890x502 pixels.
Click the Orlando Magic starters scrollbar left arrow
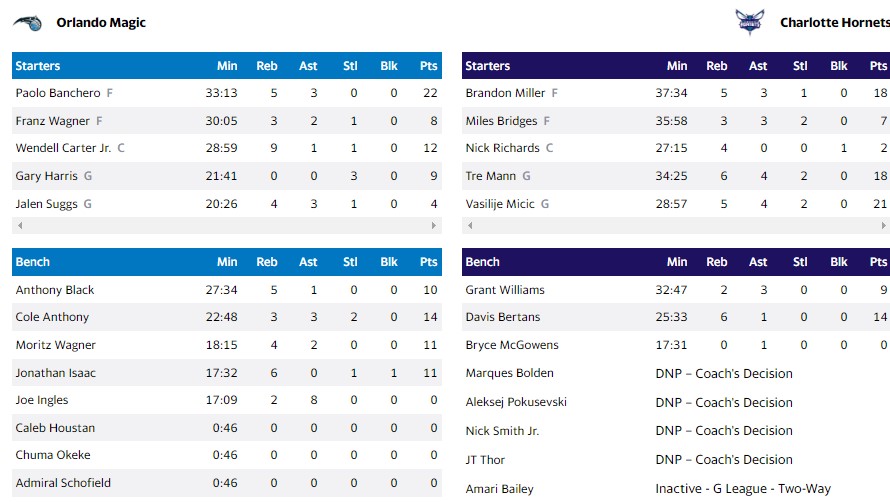(19, 226)
